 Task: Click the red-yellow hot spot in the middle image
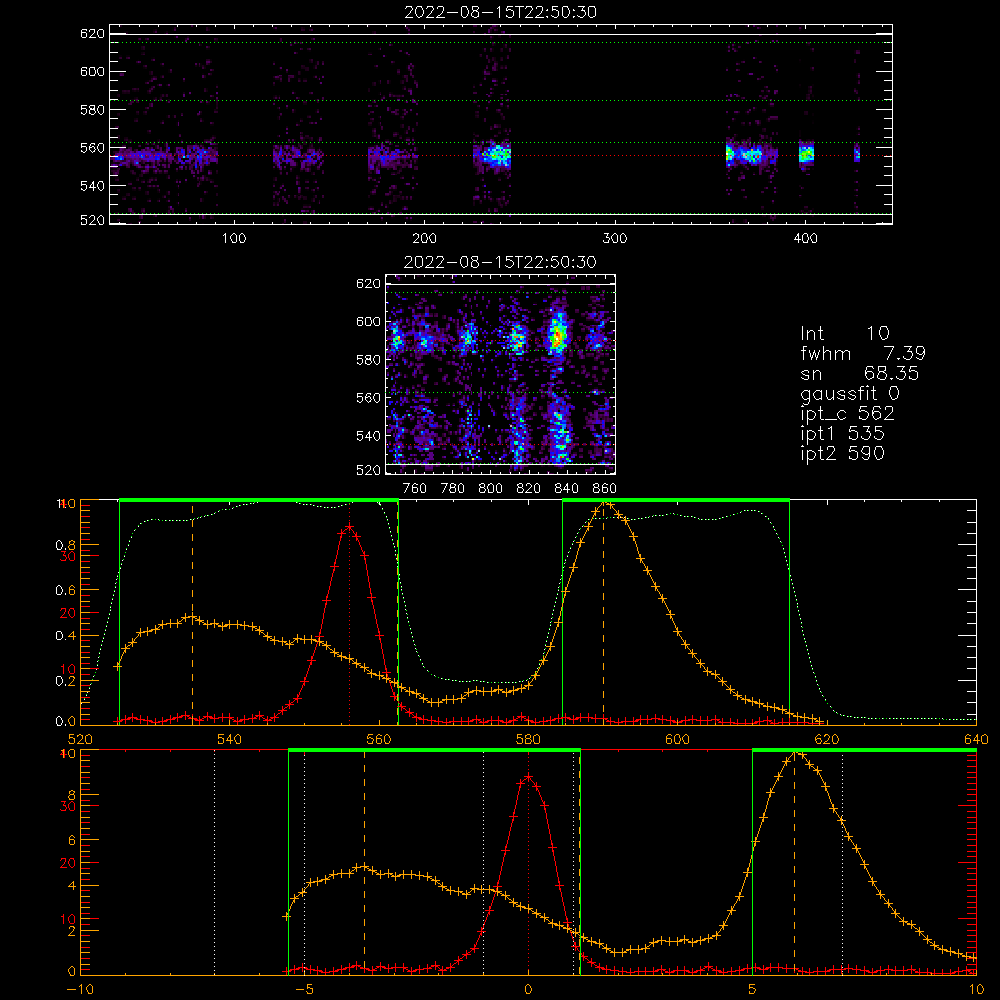click(x=559, y=335)
